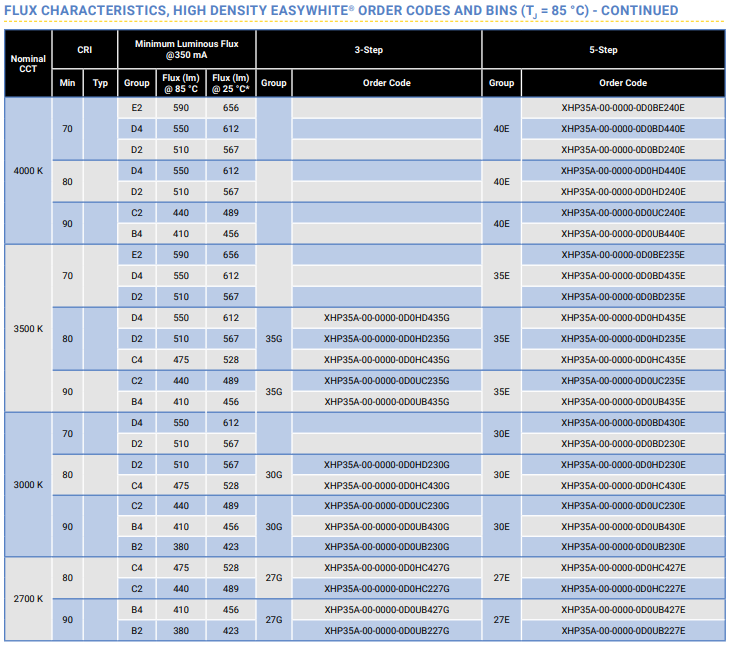Viewport: 736px width, 648px height.
Task: Click the Flux (lm) @ 85 °C header
Action: click(x=181, y=83)
